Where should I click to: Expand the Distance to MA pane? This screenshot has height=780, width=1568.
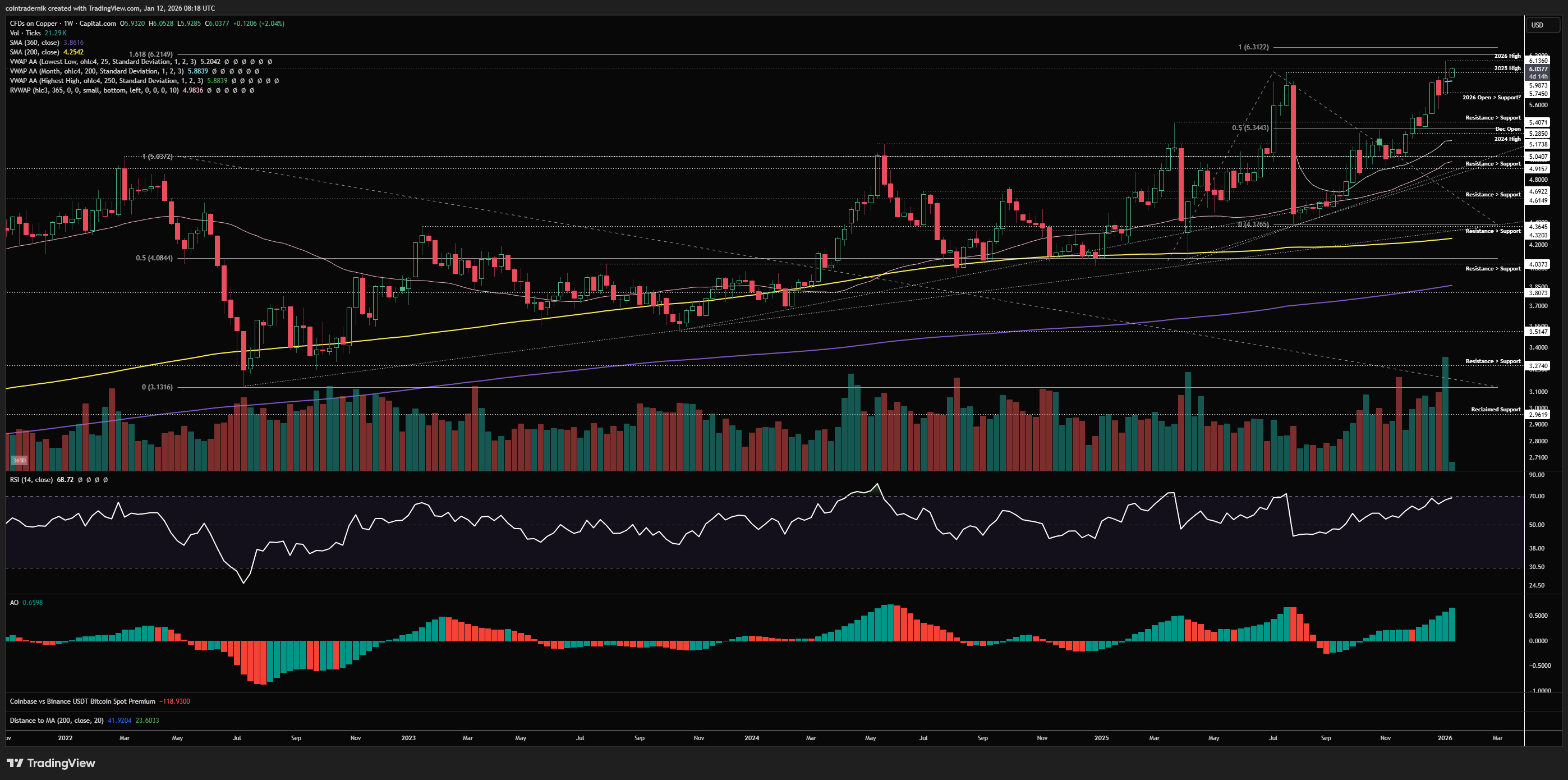tap(57, 721)
